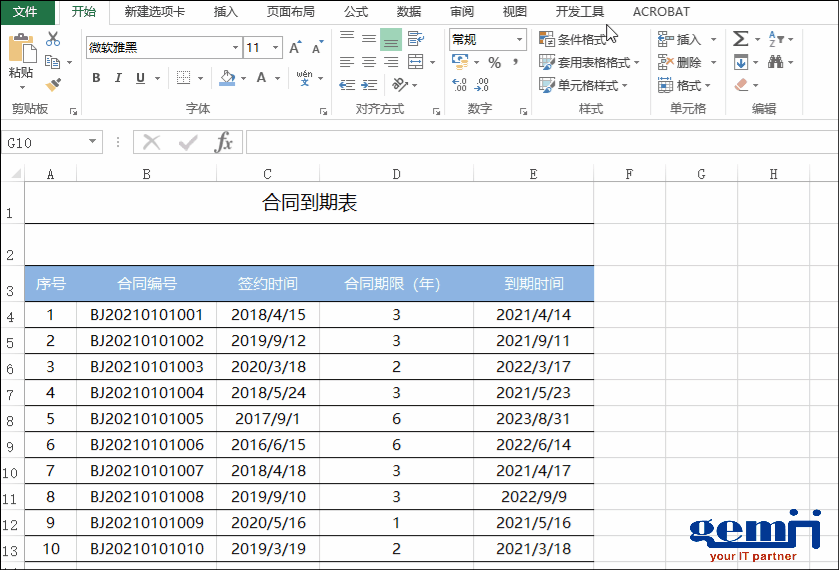
Task: Toggle Italic formatting
Action: (118, 78)
